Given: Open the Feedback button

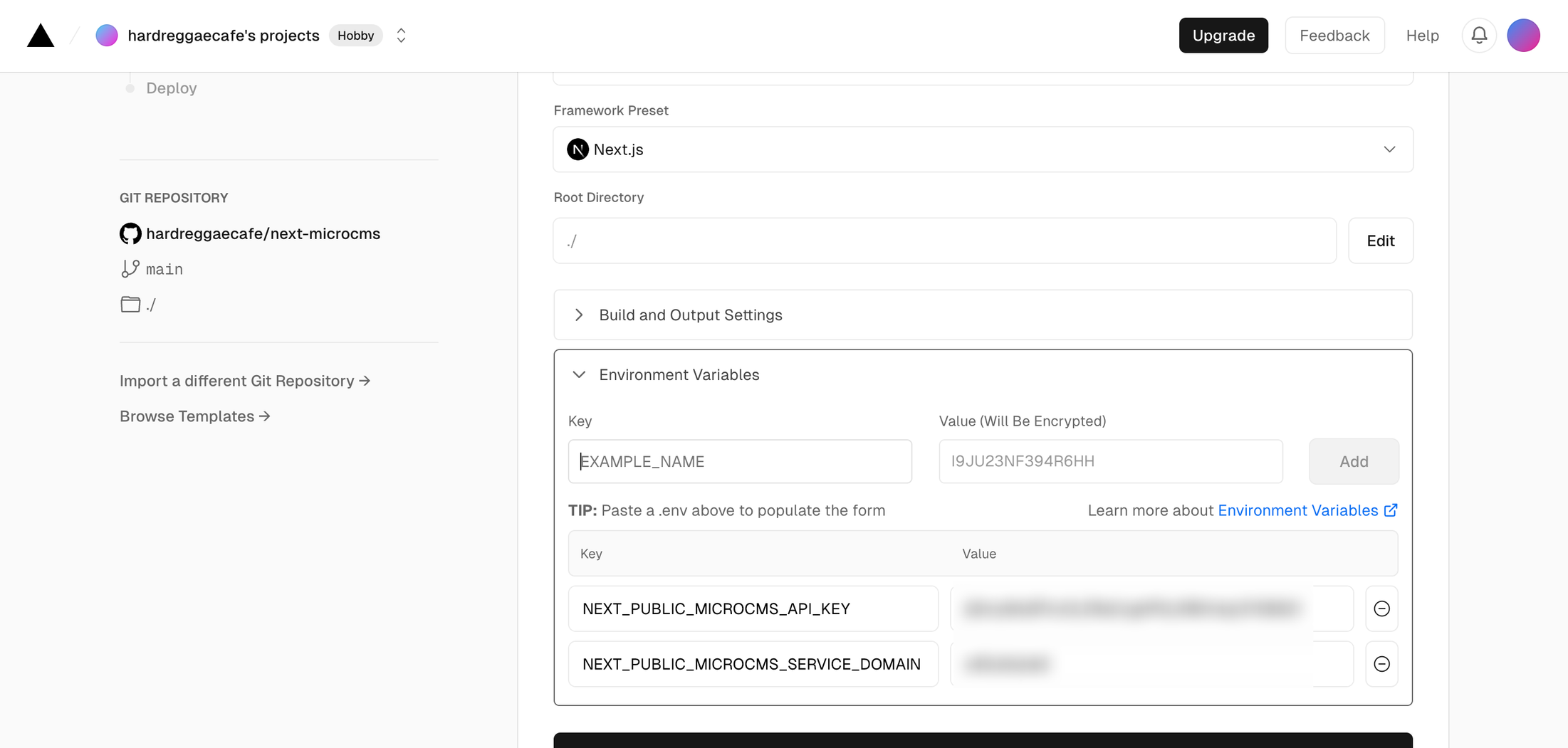Looking at the screenshot, I should [1334, 36].
